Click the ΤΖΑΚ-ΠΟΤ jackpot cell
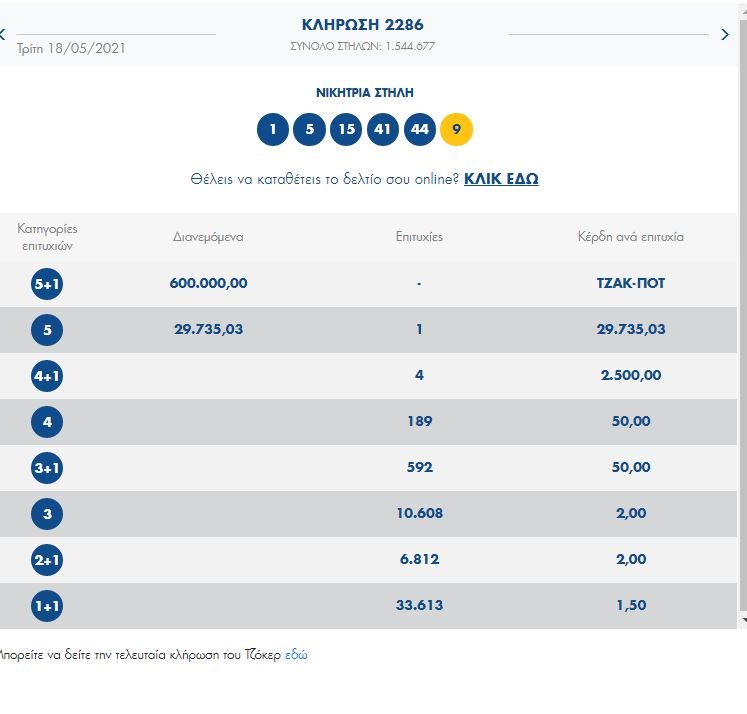This screenshot has height=714, width=747. tap(630, 284)
